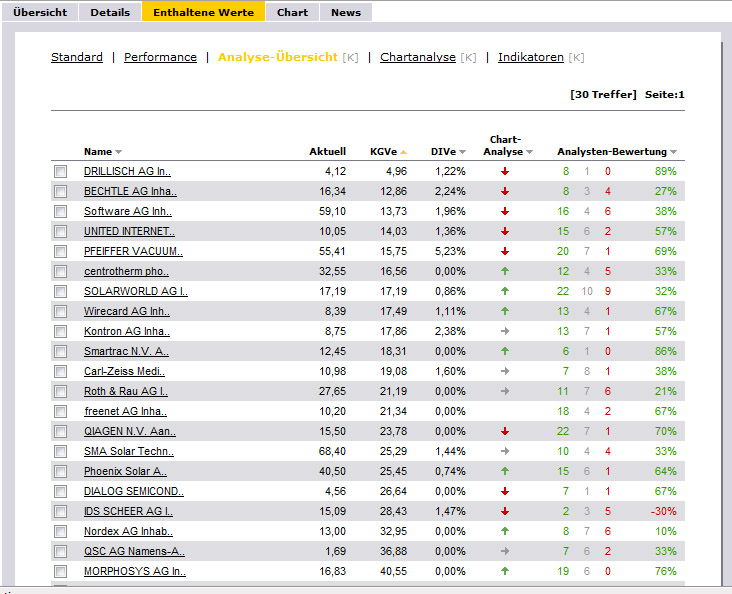The image size is (732, 594).
Task: Click Phoenix Solar green up-arrow icon
Action: coord(505,471)
